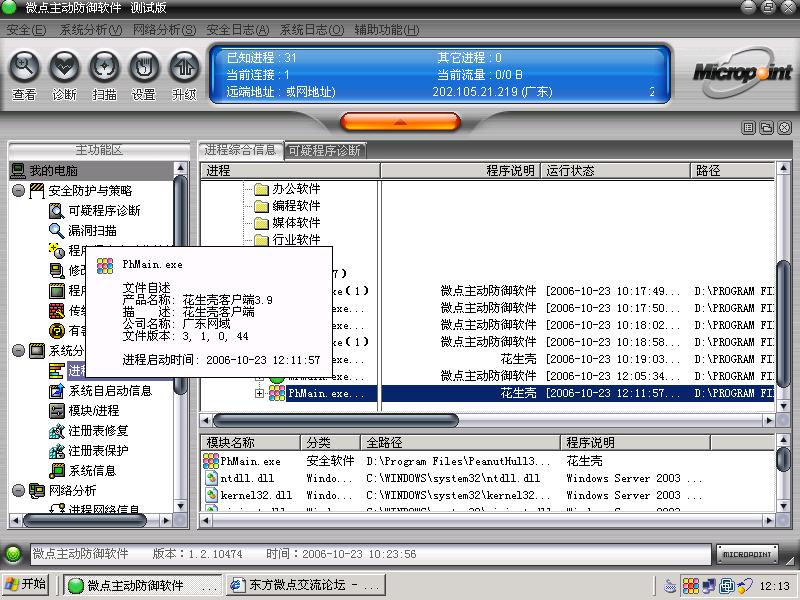The image size is (800, 600).
Task: Click colorful 花生壳 tray icon
Action: (691, 585)
